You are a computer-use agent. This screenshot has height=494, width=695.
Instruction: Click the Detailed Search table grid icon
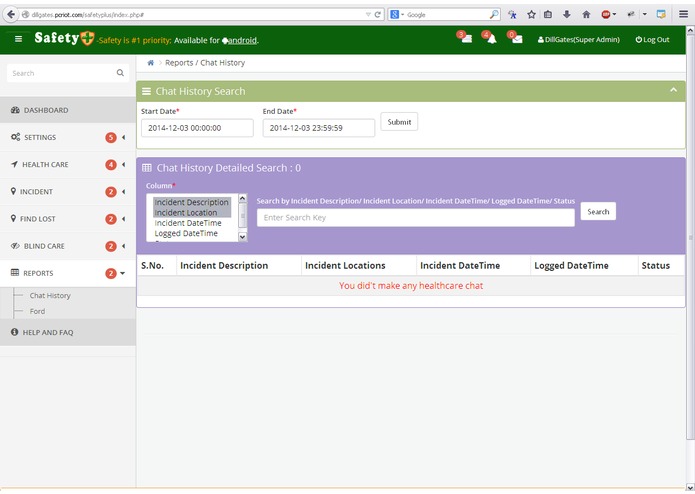pos(147,168)
